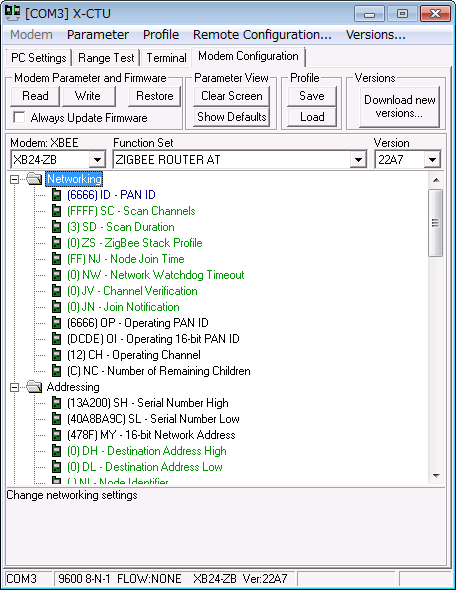Screen dimensions: 456x590
Task: Click the Networking folder icon
Action: pyautogui.click(x=34, y=179)
